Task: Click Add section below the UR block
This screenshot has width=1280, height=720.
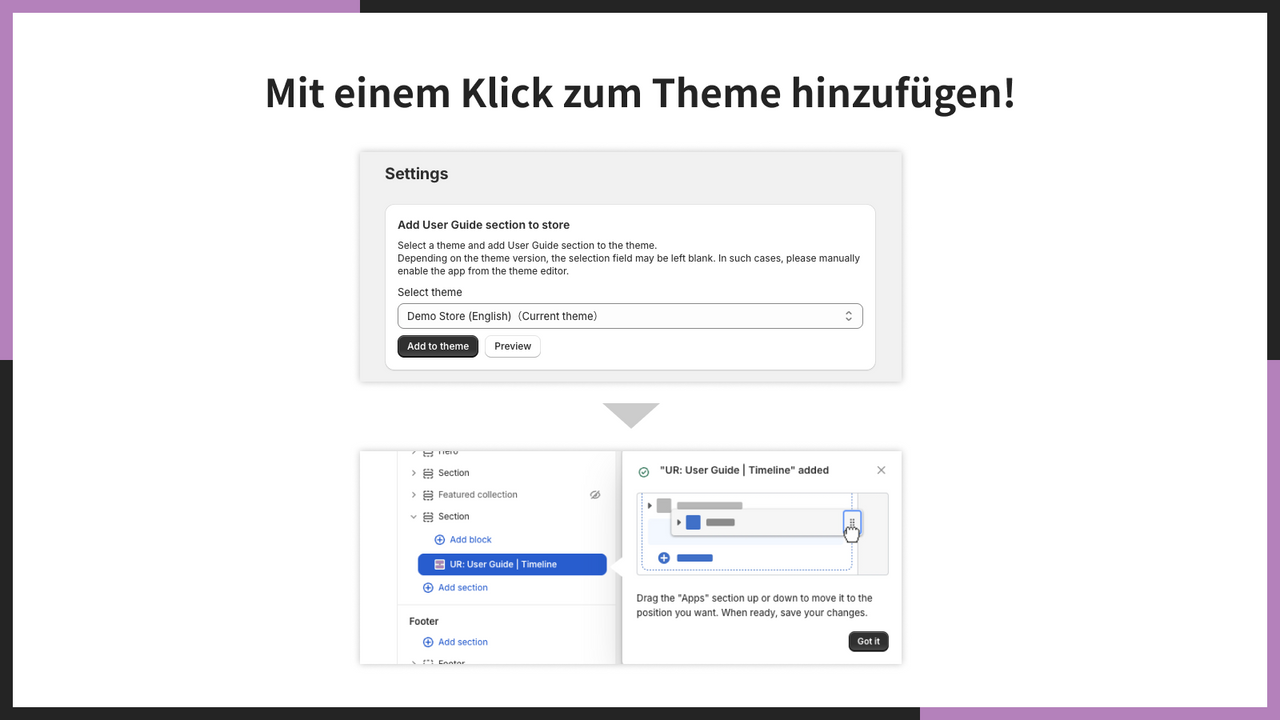Action: pos(455,588)
